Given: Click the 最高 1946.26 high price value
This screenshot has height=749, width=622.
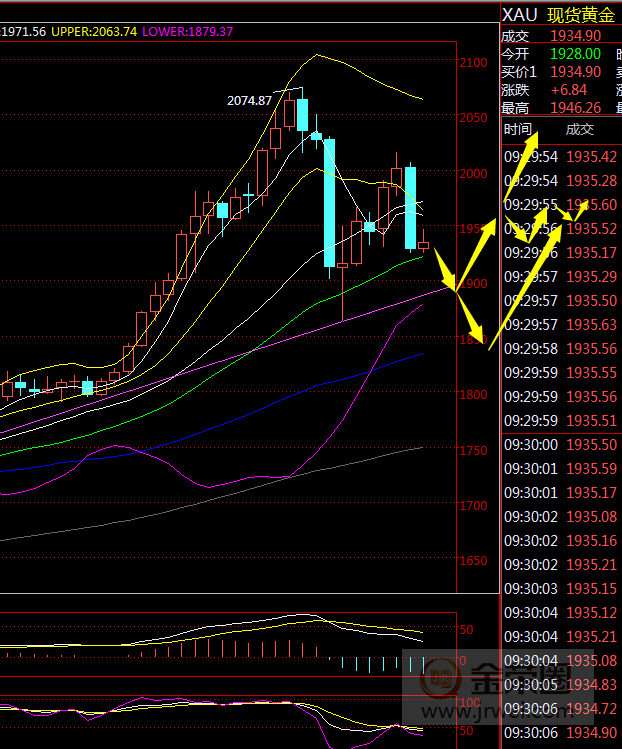Looking at the screenshot, I should [x=575, y=108].
